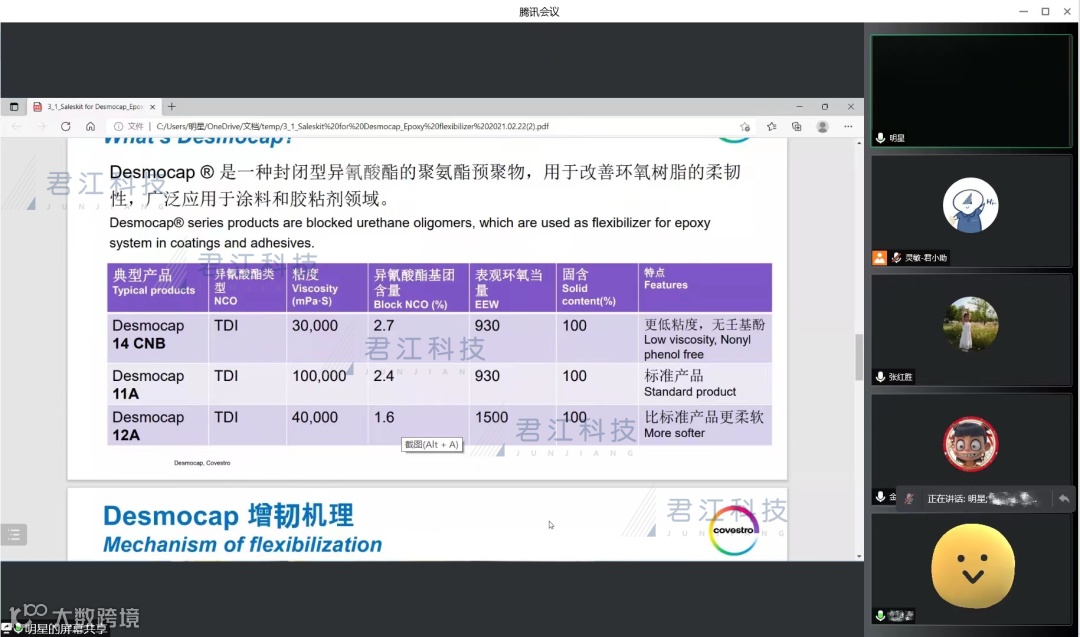
Task: Open the Edge settings and more menu
Action: pos(848,127)
